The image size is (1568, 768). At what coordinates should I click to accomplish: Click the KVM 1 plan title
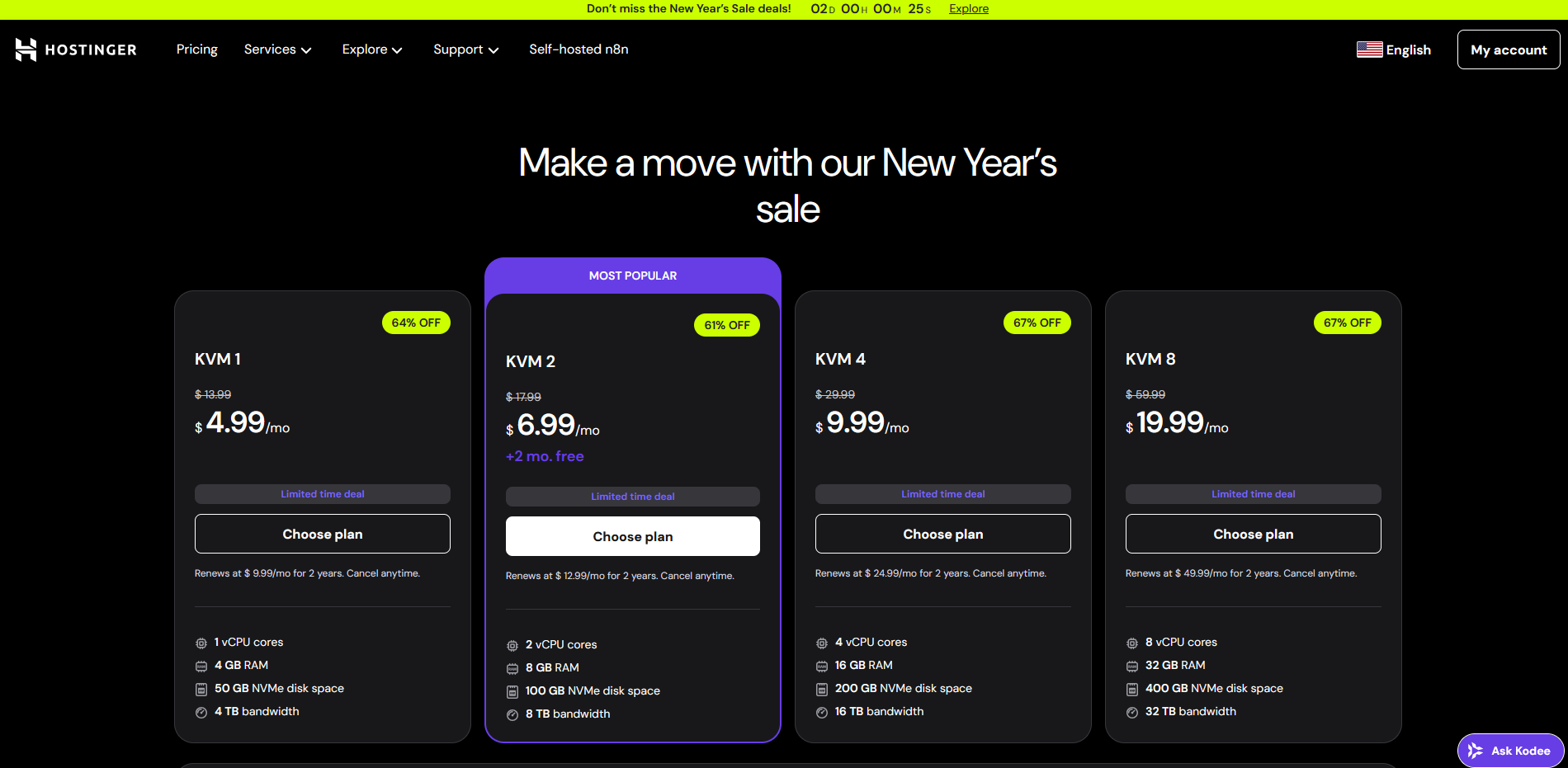[218, 359]
